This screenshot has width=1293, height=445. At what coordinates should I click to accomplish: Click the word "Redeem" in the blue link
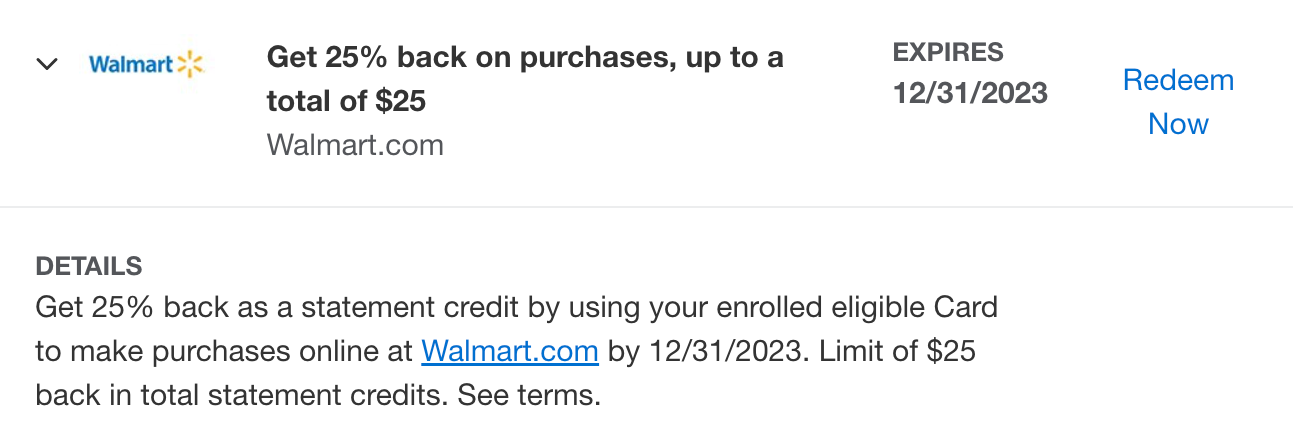coord(1178,80)
